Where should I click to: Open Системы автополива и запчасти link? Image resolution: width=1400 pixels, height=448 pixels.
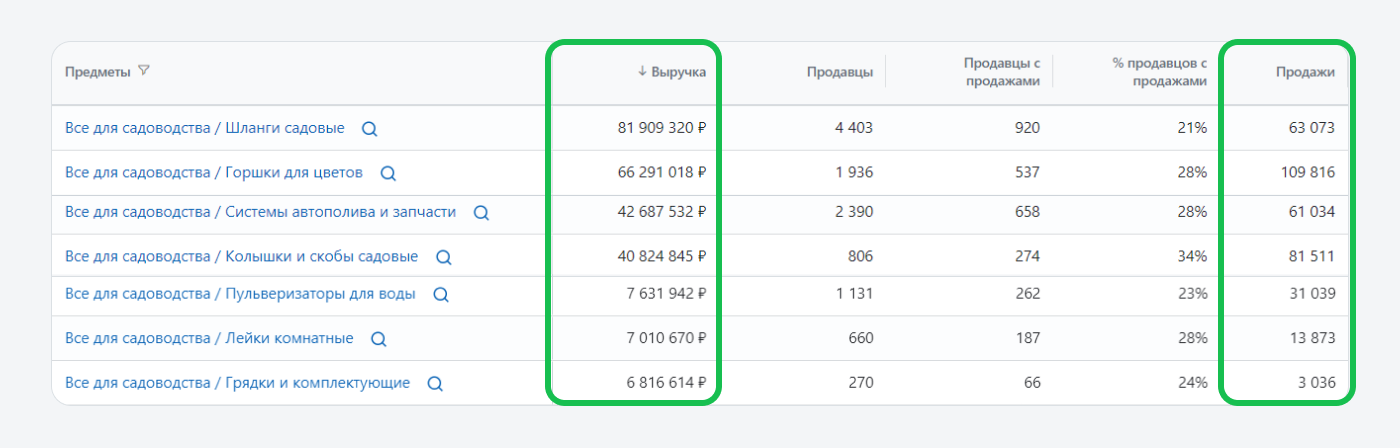260,212
